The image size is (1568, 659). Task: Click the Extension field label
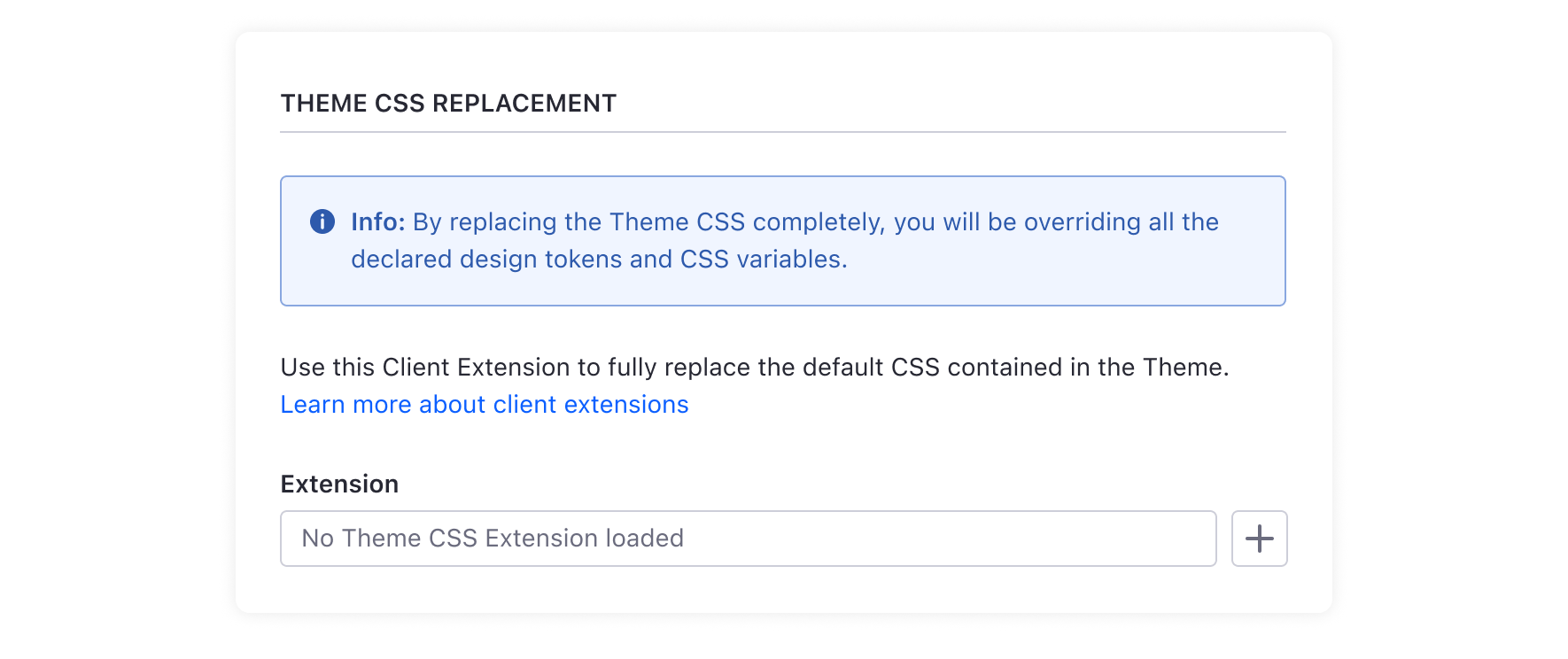(x=339, y=485)
